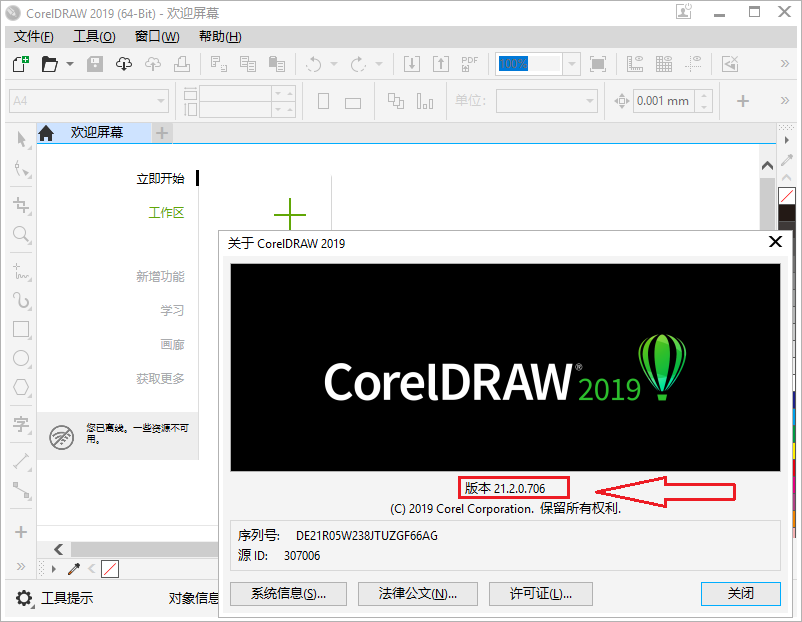Toggle the Show grid icon

(664, 64)
